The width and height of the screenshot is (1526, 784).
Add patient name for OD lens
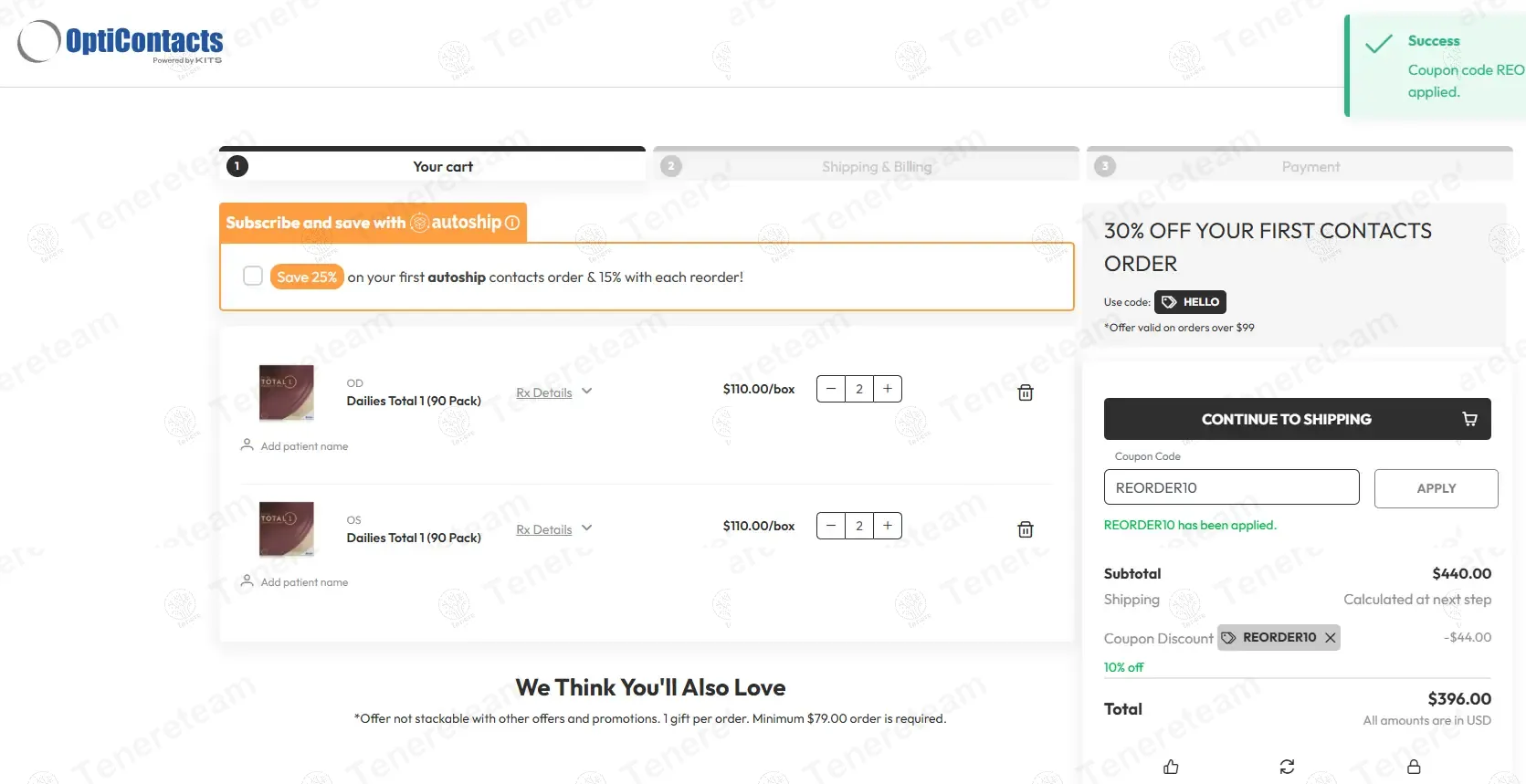304,446
